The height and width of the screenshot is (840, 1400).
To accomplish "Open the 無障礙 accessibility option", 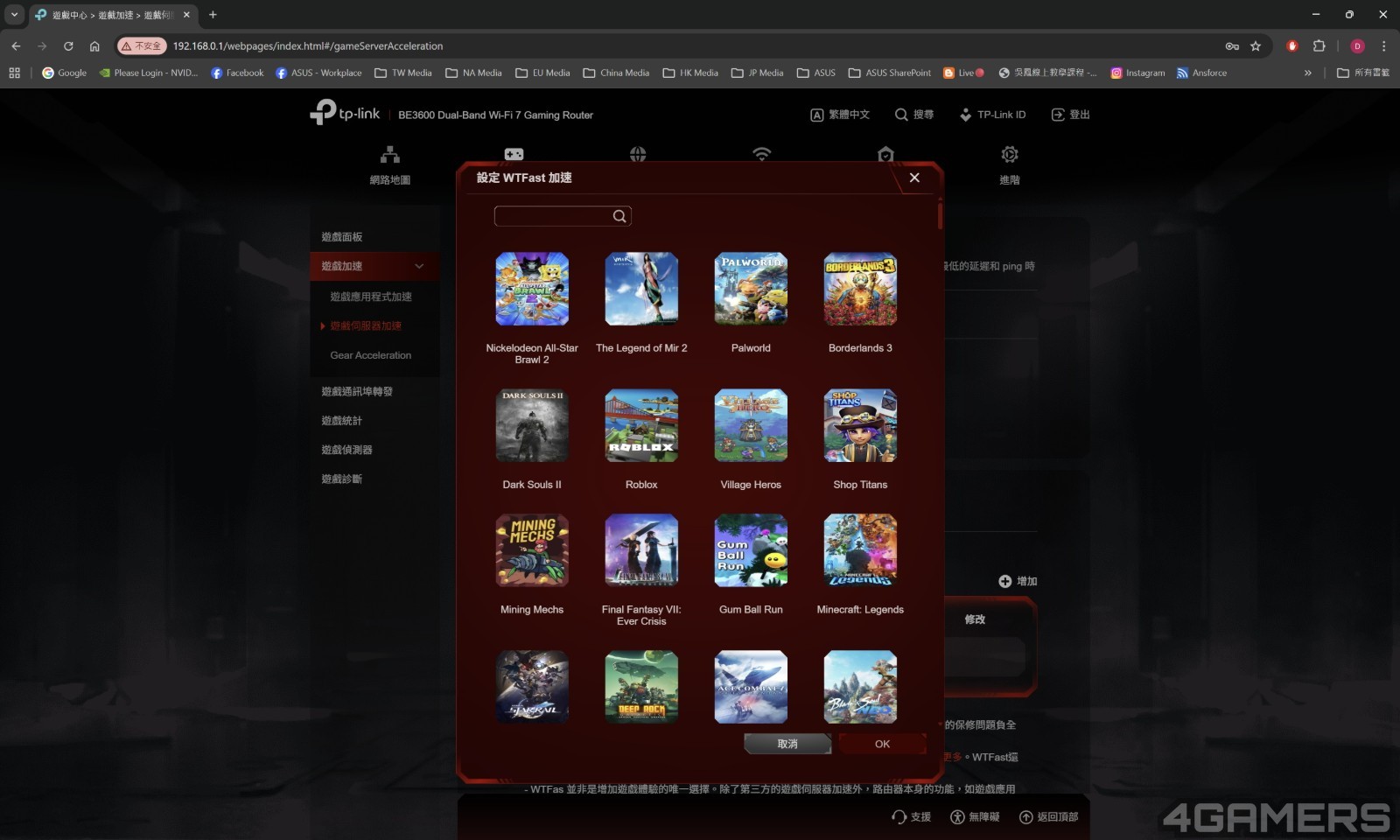I will (975, 817).
